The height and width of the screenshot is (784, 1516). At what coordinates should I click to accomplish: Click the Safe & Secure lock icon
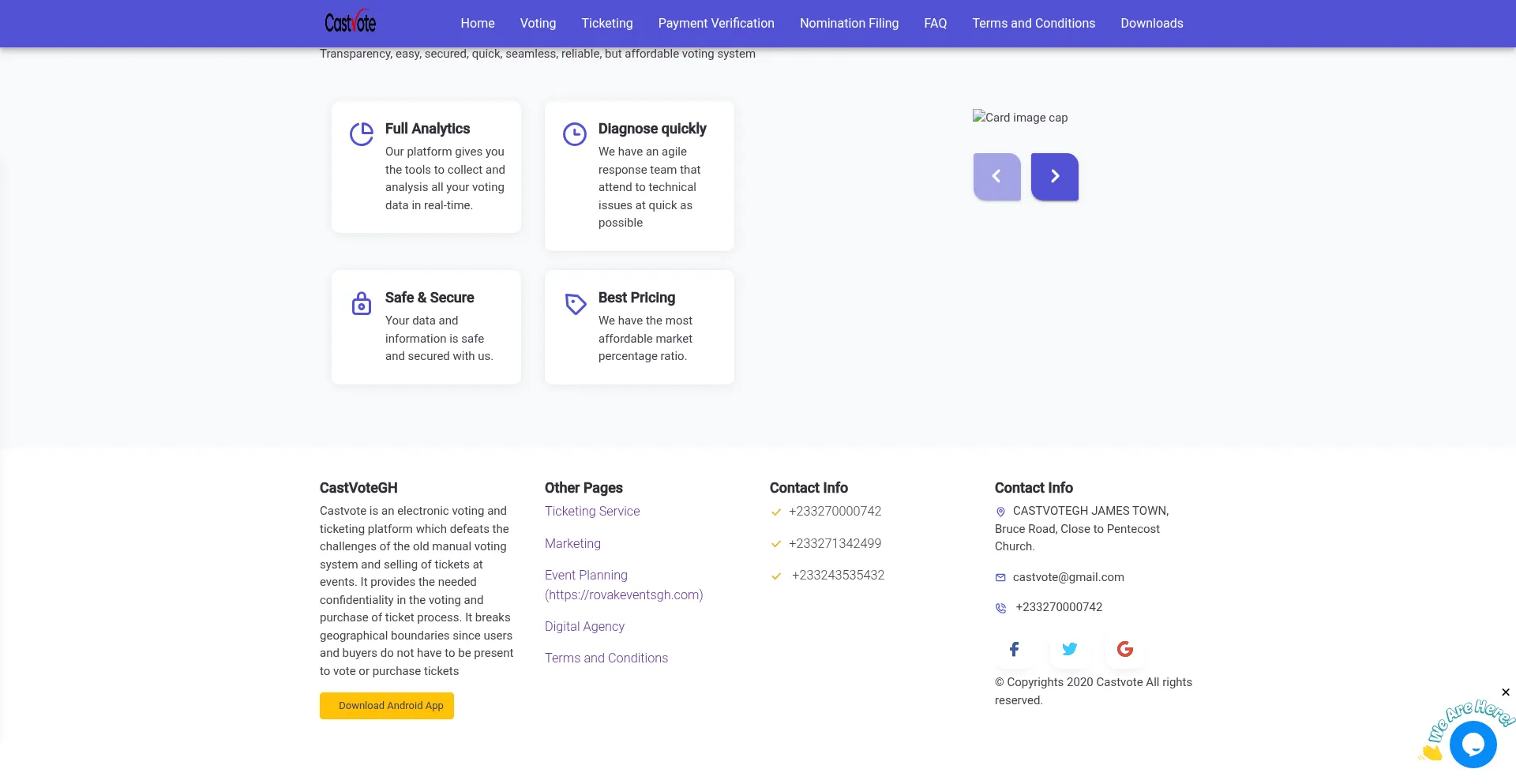(362, 303)
